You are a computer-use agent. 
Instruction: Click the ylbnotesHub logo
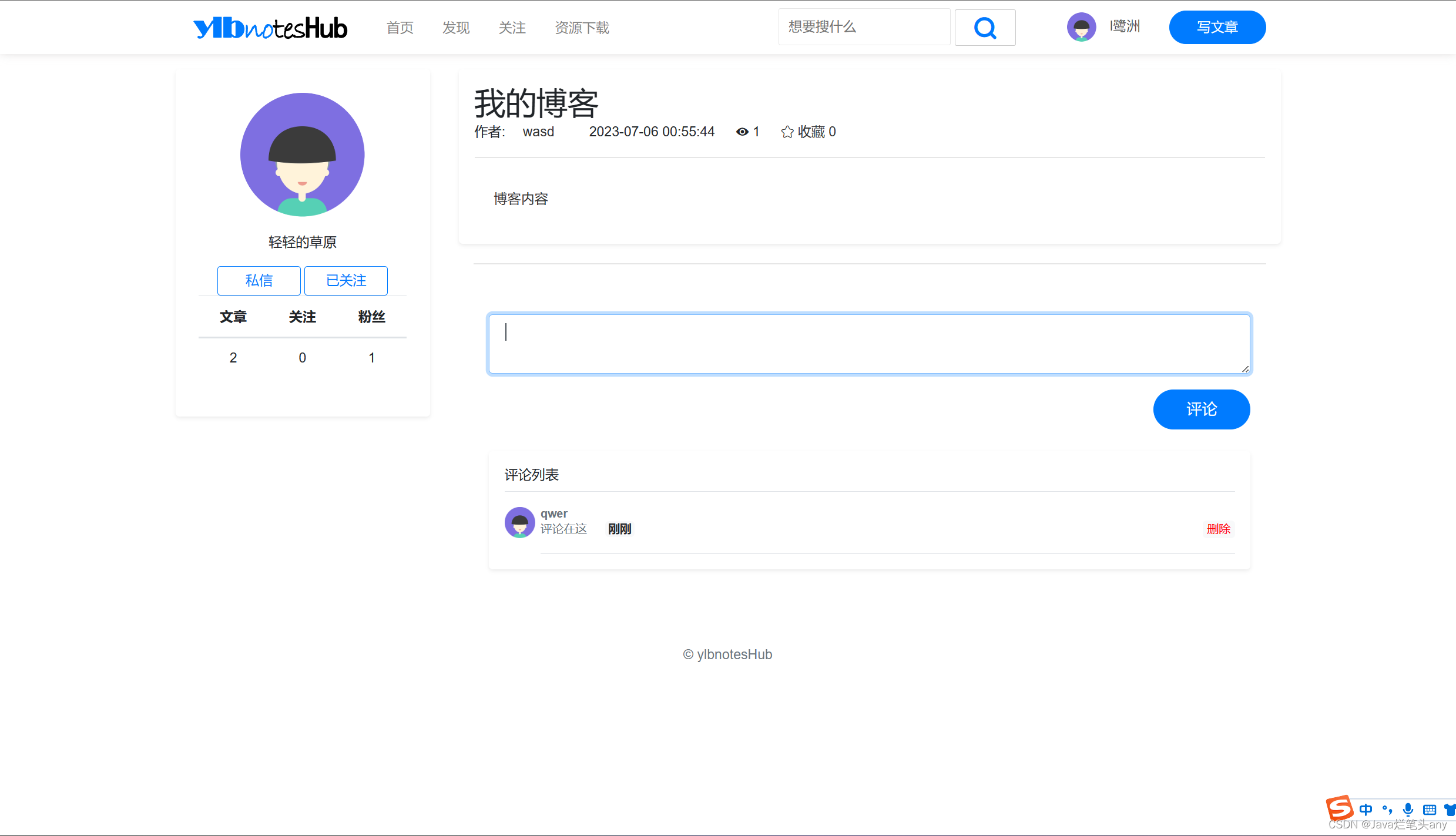coord(270,28)
